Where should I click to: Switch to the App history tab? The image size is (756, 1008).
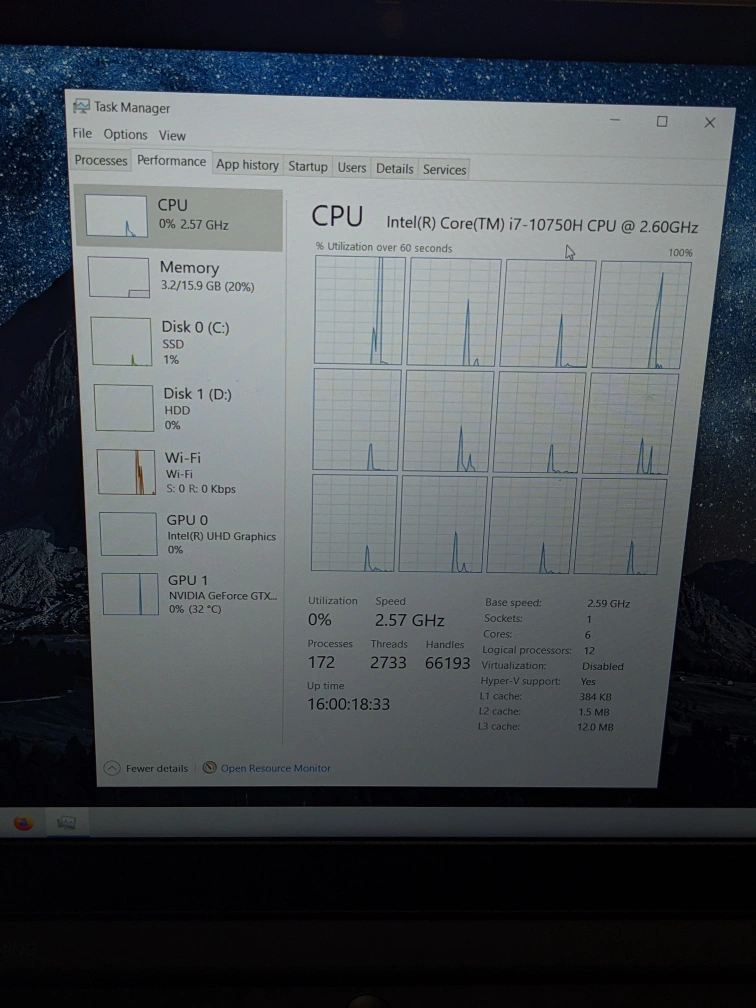(247, 165)
